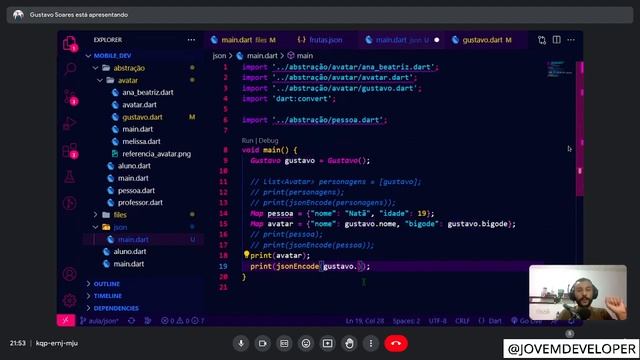The image size is (640, 360).
Task: Open the aula/json* branch selector
Action: [x=99, y=321]
